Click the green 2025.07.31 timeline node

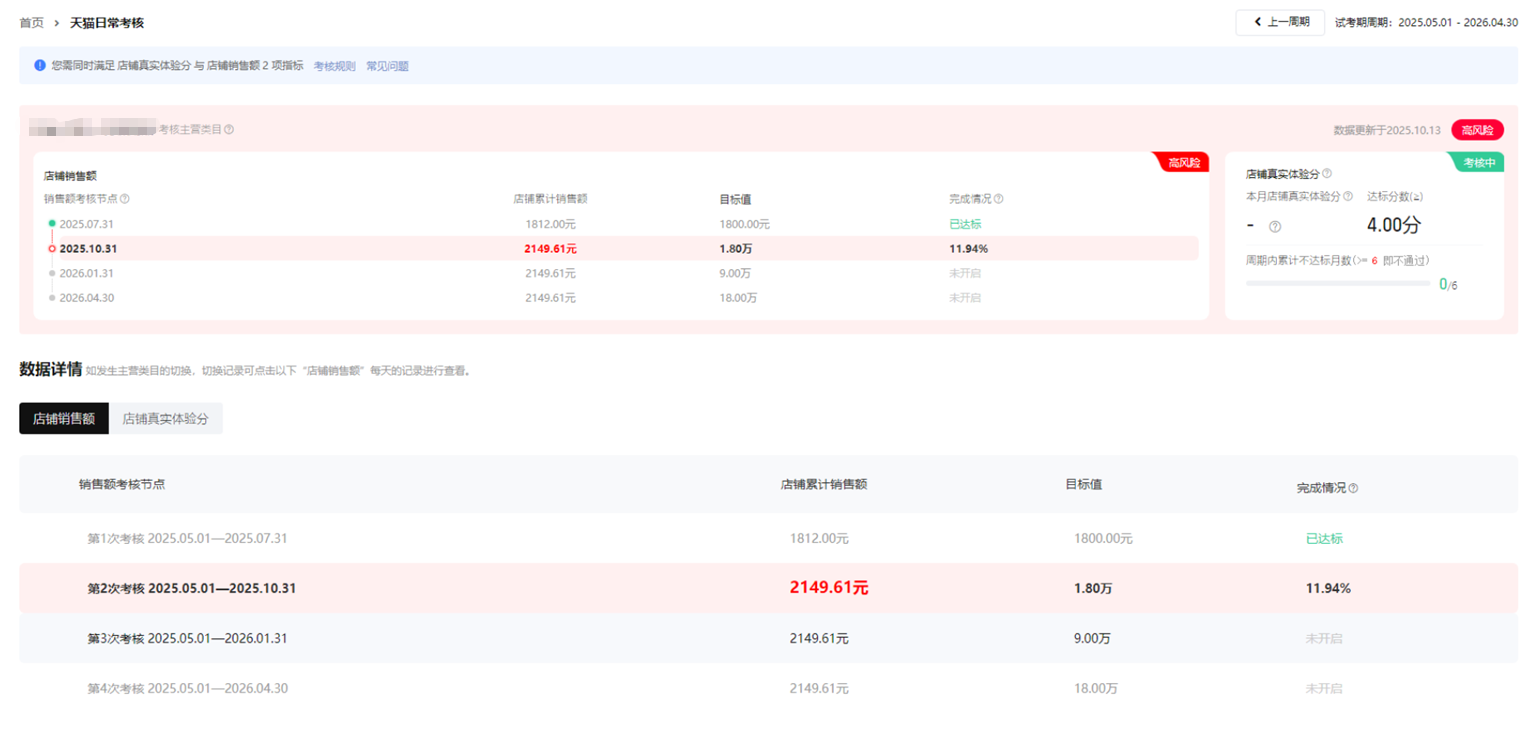tap(52, 224)
